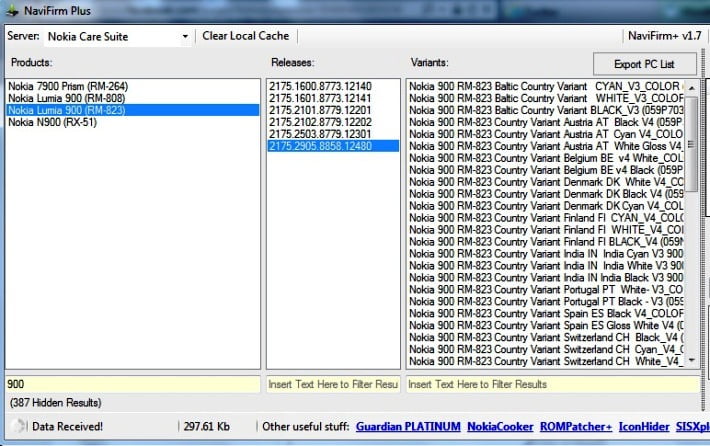The height and width of the screenshot is (446, 710).
Task: Select Portugal PT Black - V3 variant
Action: pos(546,302)
